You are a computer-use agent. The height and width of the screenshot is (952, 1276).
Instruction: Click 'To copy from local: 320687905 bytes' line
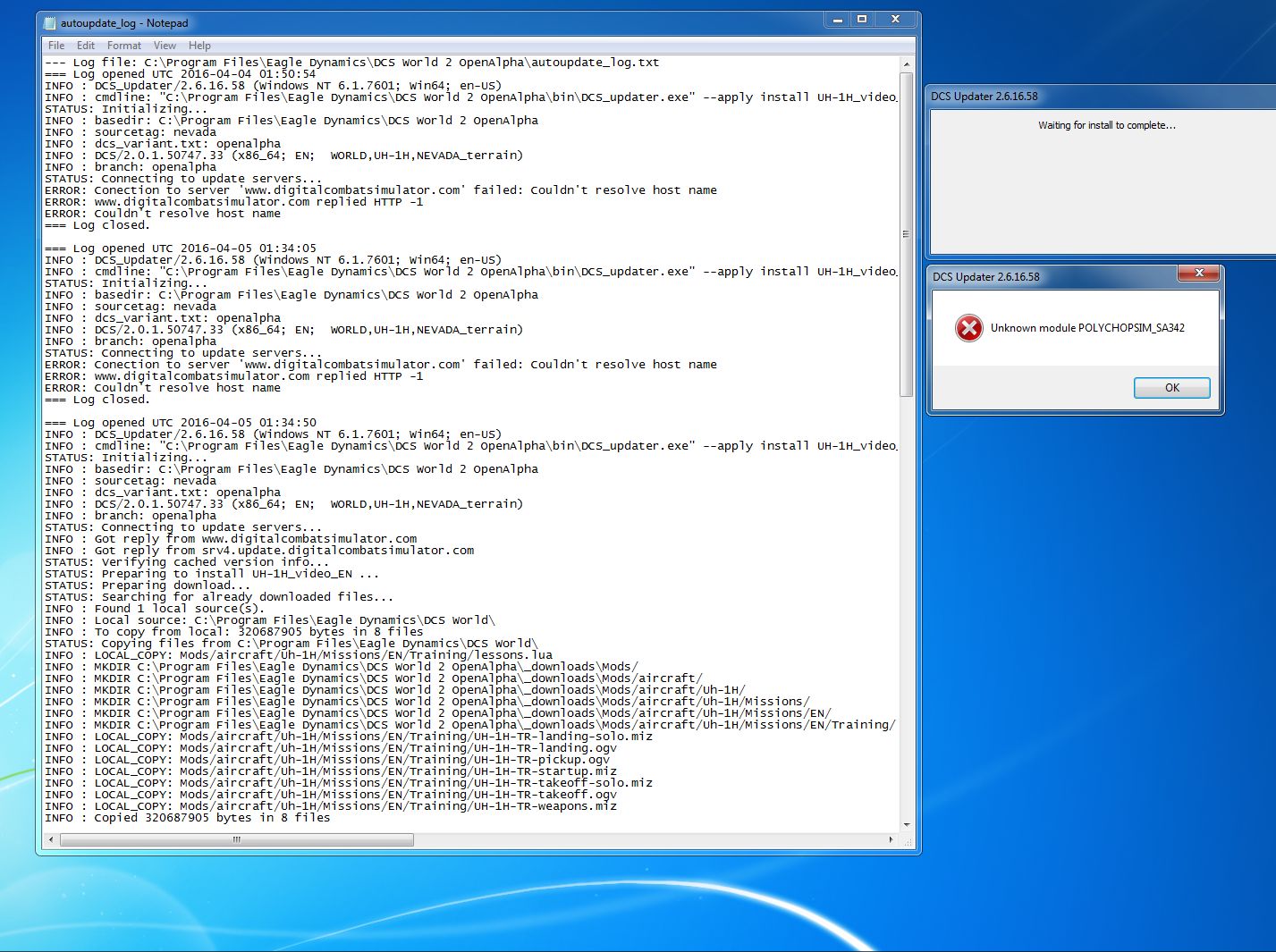(x=234, y=632)
